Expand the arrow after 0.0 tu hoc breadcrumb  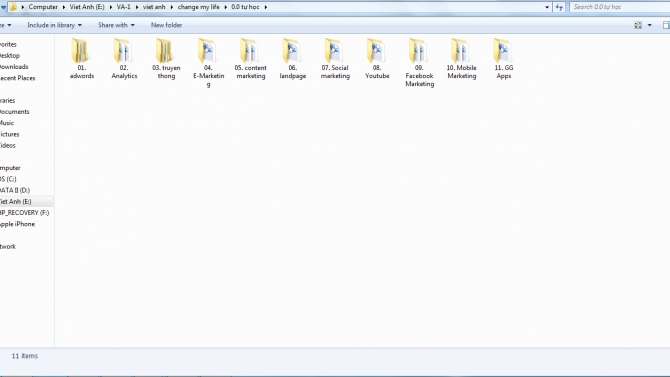[x=265, y=7]
